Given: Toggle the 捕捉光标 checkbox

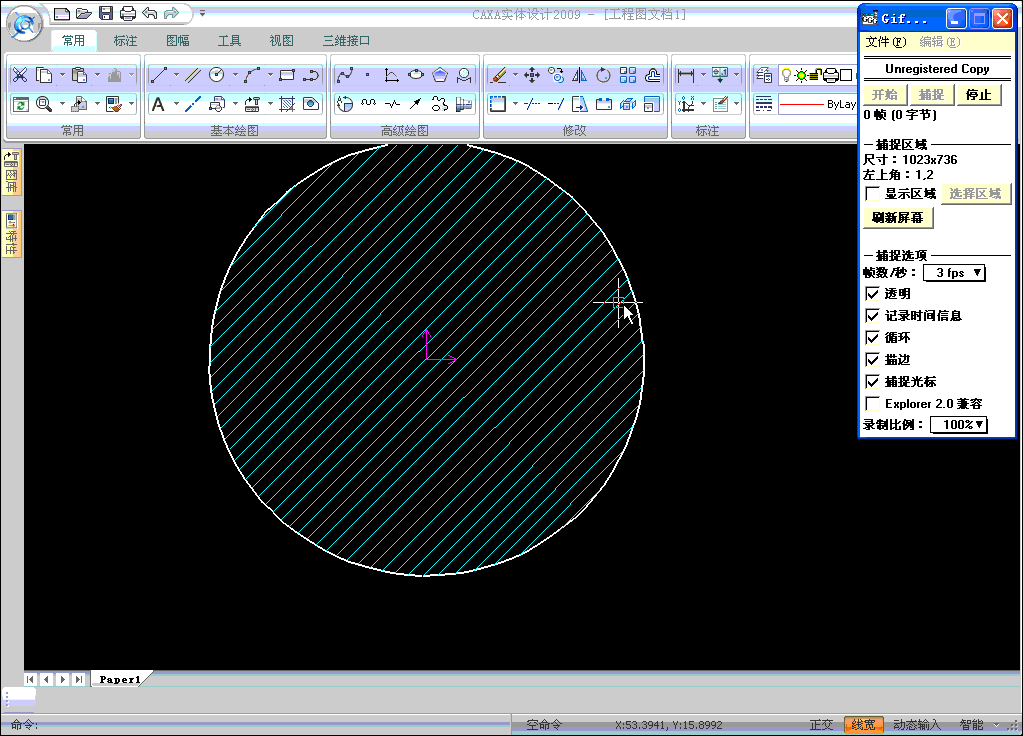Looking at the screenshot, I should point(872,382).
